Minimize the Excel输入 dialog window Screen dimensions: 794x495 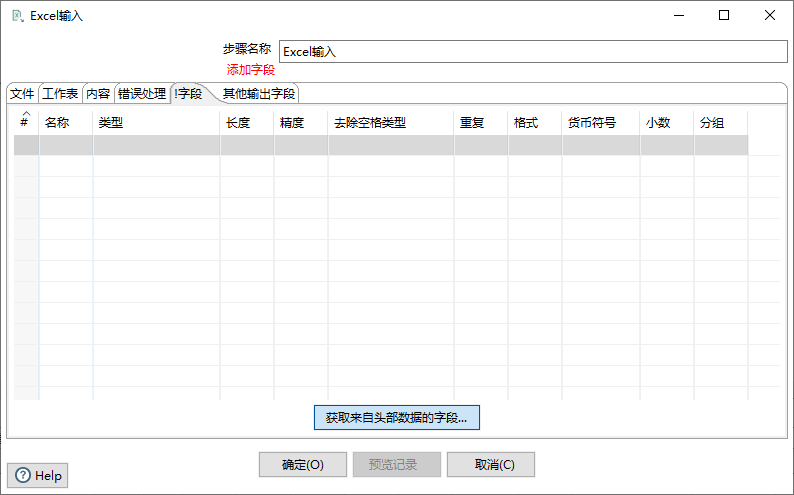coord(679,15)
